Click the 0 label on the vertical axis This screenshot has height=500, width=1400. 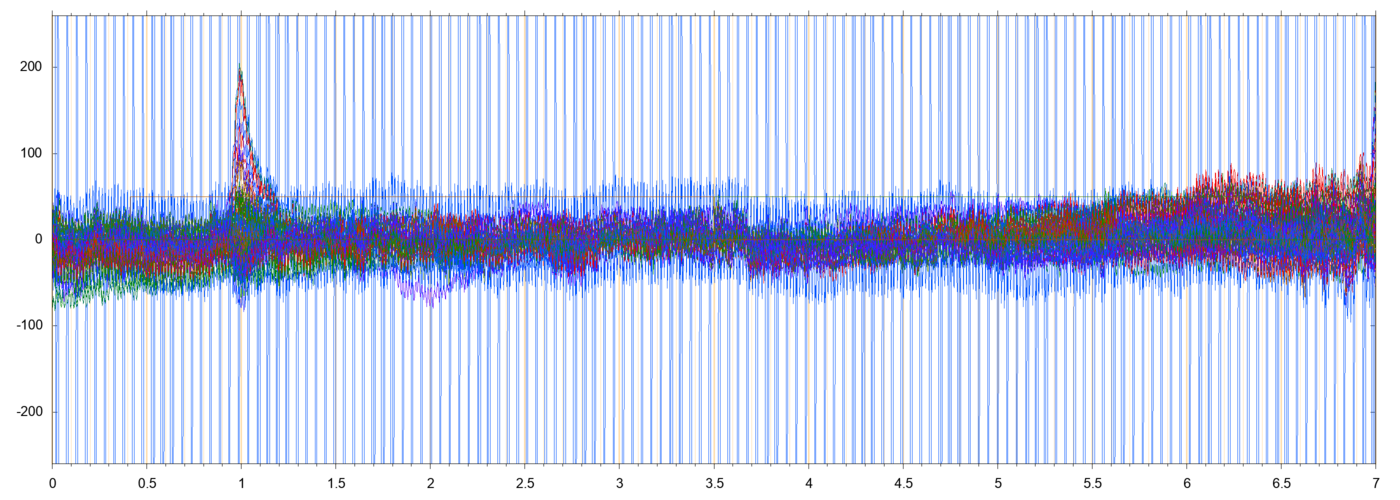pyautogui.click(x=39, y=240)
